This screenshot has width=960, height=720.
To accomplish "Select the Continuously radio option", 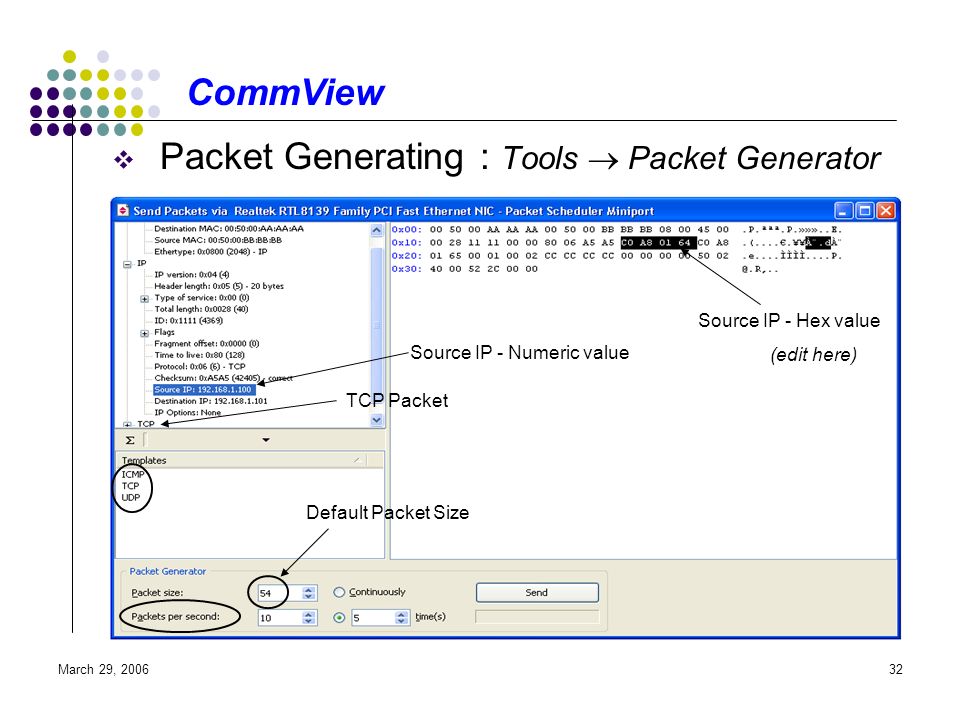I will [x=339, y=592].
